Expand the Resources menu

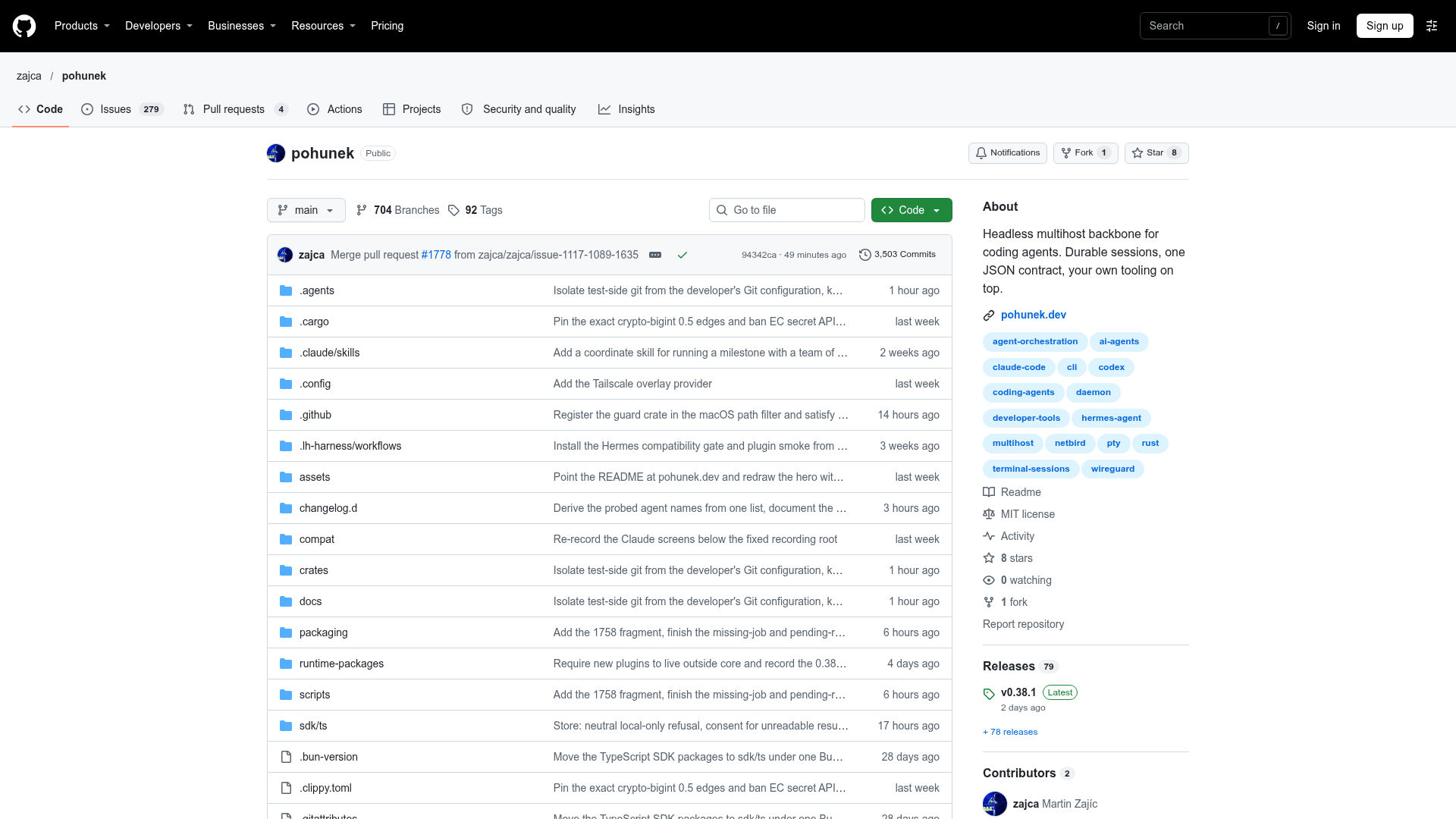[323, 26]
